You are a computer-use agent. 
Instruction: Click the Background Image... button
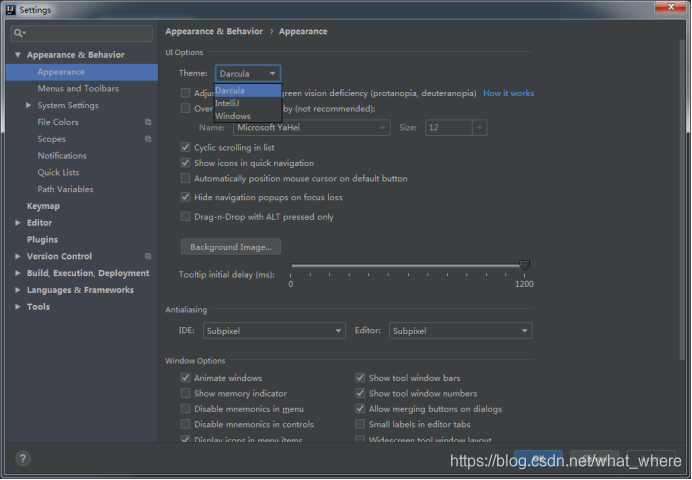231,247
